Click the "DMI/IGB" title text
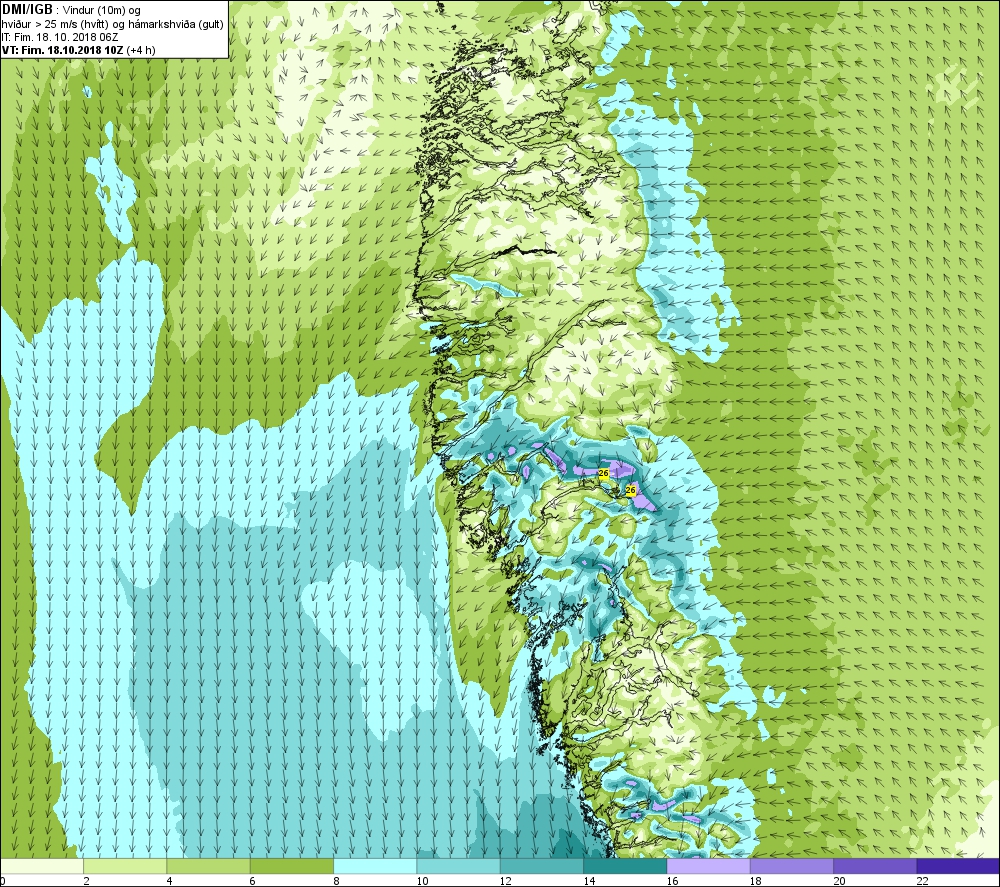Screen dimensions: 1000x887 [x=27, y=10]
